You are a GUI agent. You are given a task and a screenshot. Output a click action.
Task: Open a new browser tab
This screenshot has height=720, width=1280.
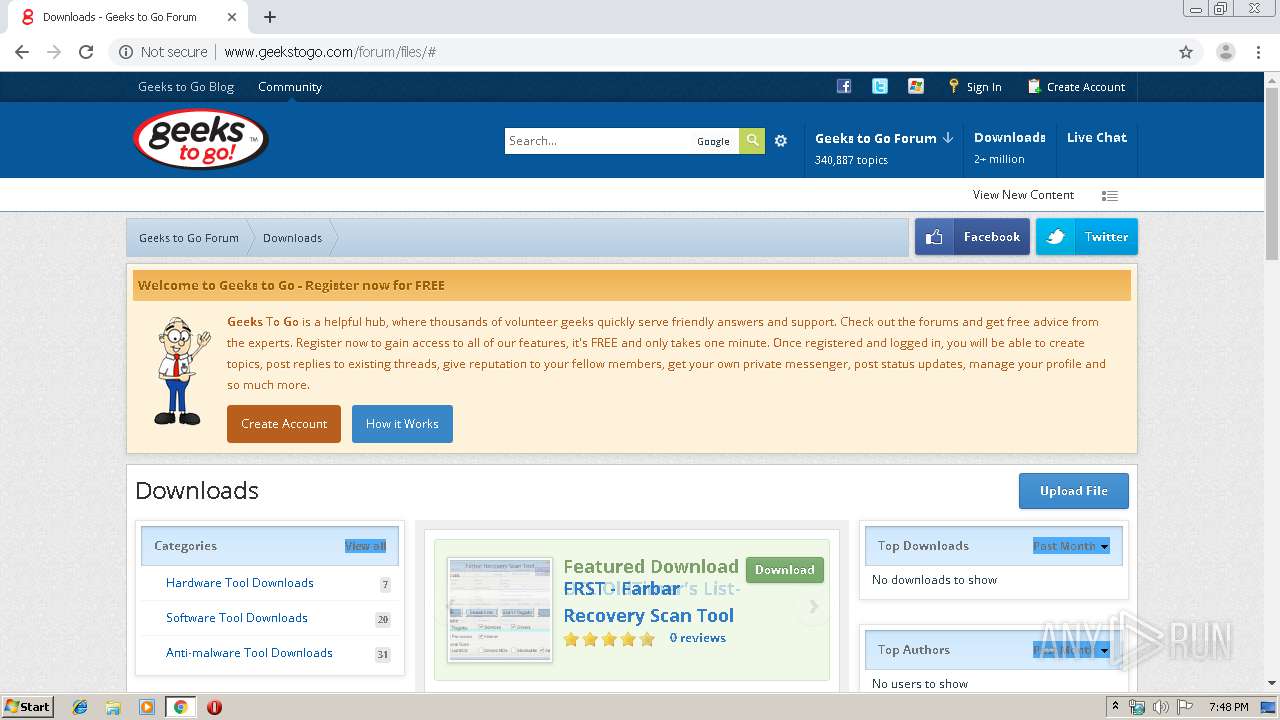[270, 17]
